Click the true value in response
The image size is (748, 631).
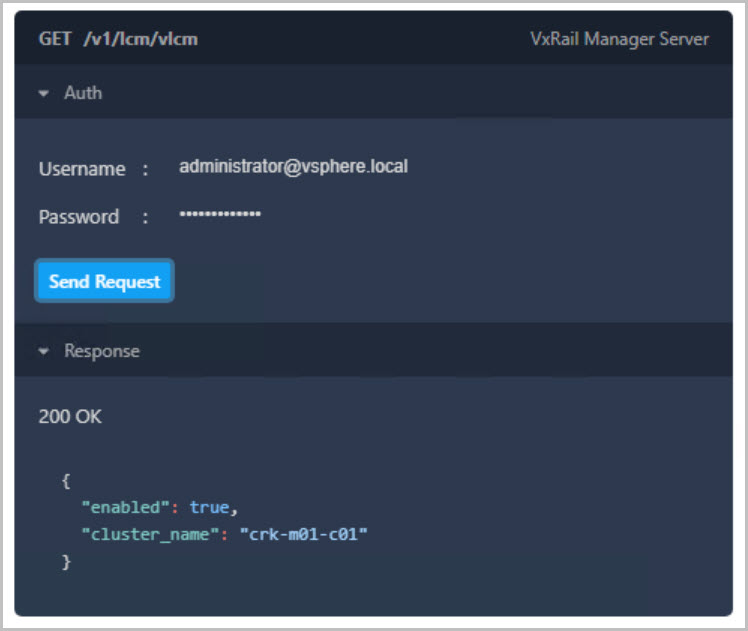click(x=210, y=508)
